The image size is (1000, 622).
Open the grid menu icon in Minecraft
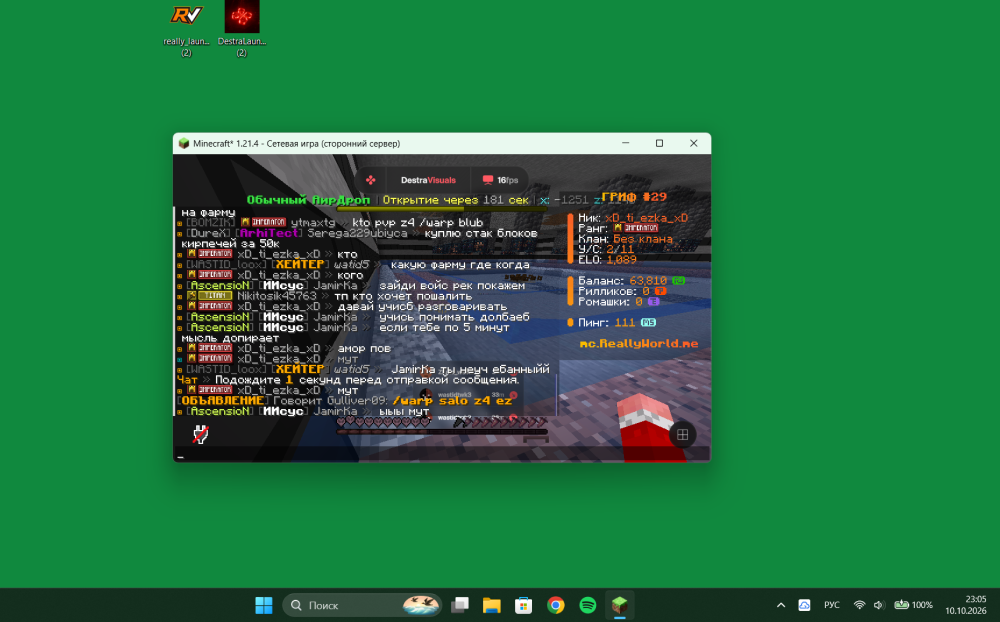pyautogui.click(x=682, y=434)
